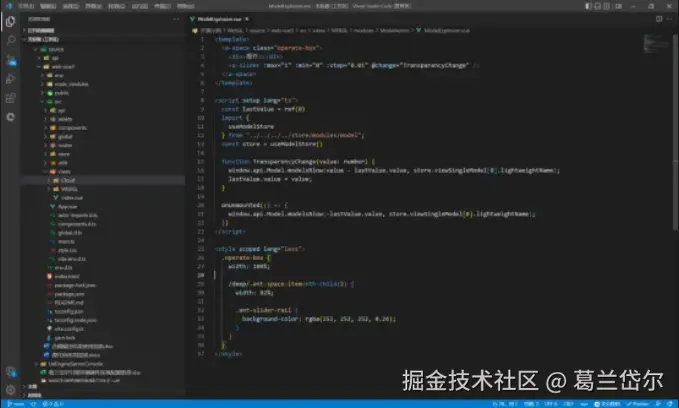
Task: Click the feedback icon in status bar
Action: [658, 404]
